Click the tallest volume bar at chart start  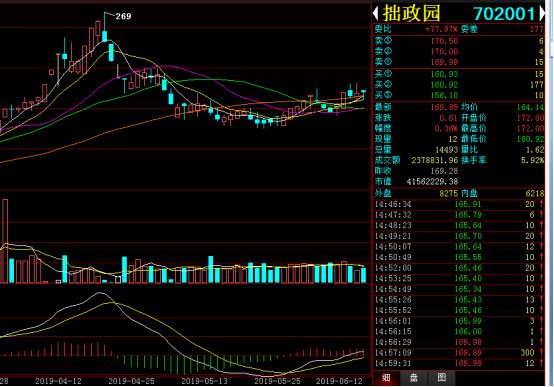tap(5, 241)
